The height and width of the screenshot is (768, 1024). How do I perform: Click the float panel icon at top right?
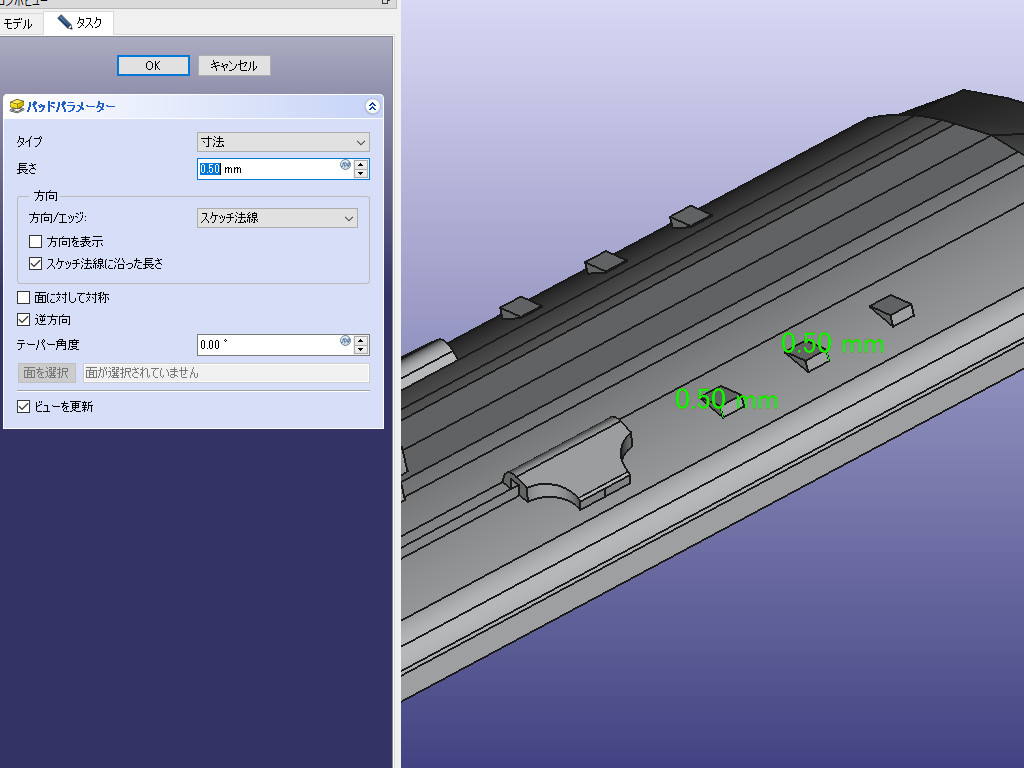pos(387,2)
